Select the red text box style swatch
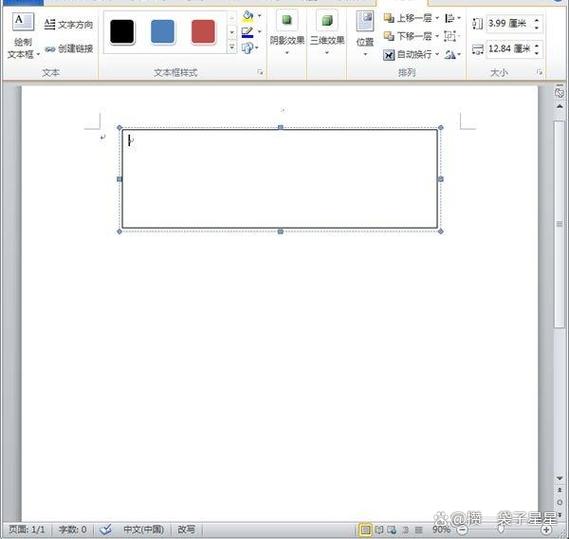Viewport: 569px width, 539px height. point(203,32)
